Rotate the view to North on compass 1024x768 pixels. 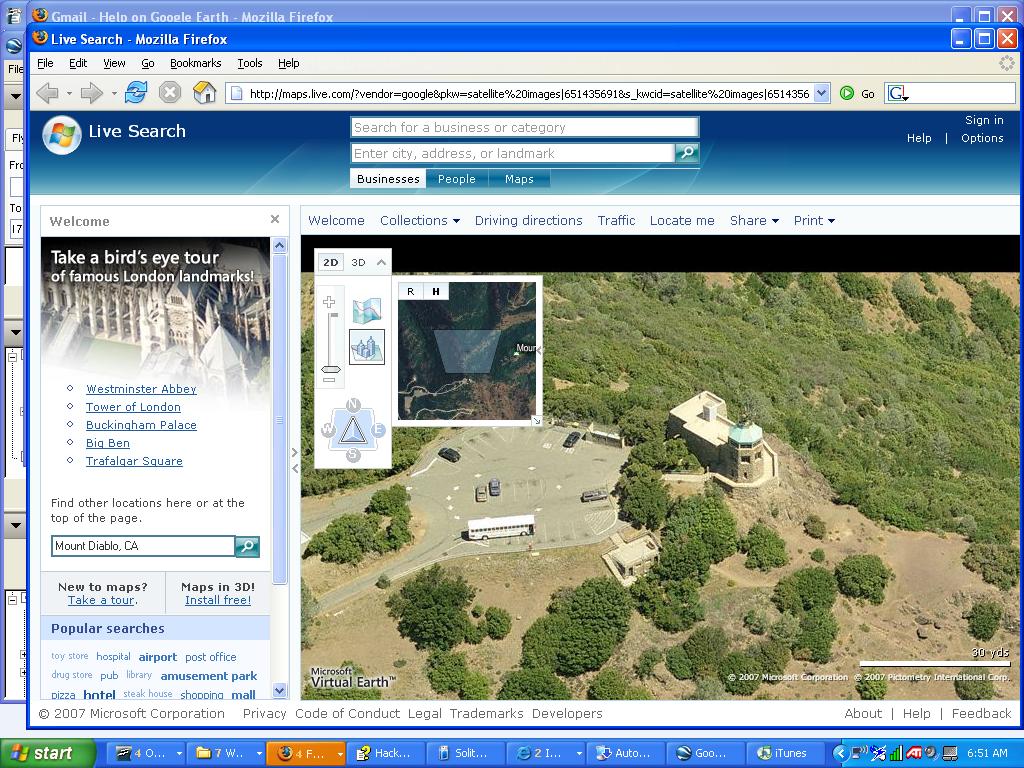[x=353, y=405]
